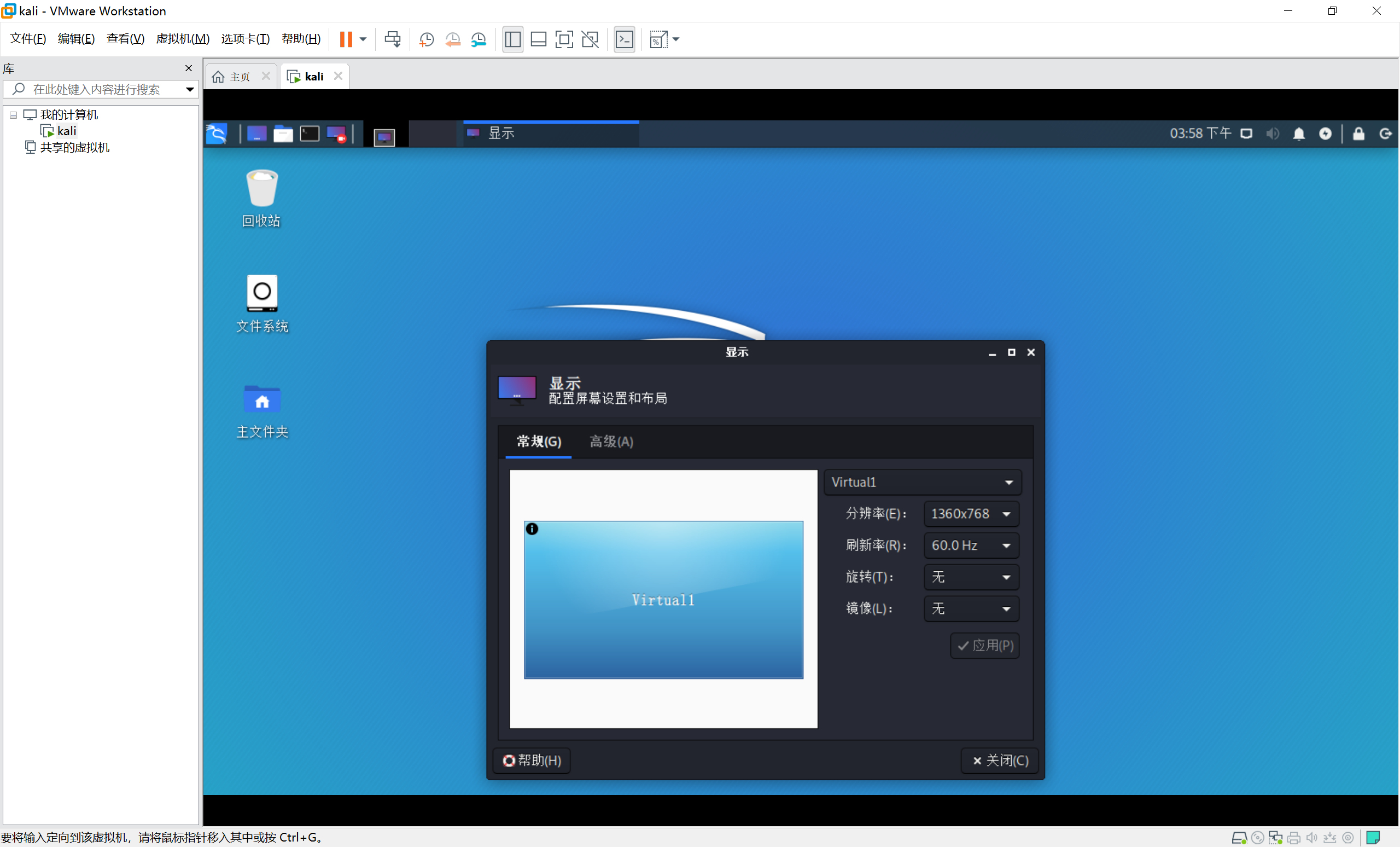This screenshot has width=1400, height=847.
Task: Open the refresh rate dropdown showing 60.0 Hz
Action: [971, 545]
